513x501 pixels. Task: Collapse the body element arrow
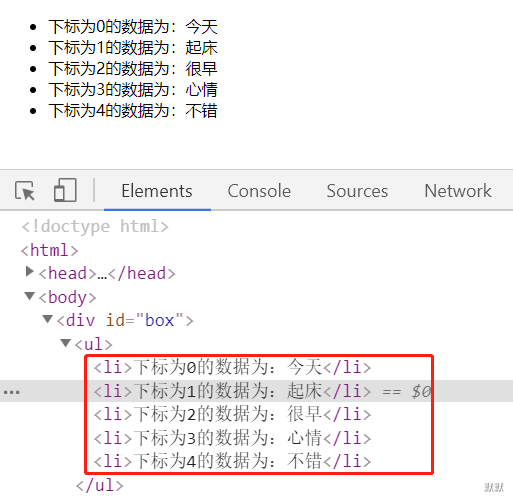pos(30,296)
